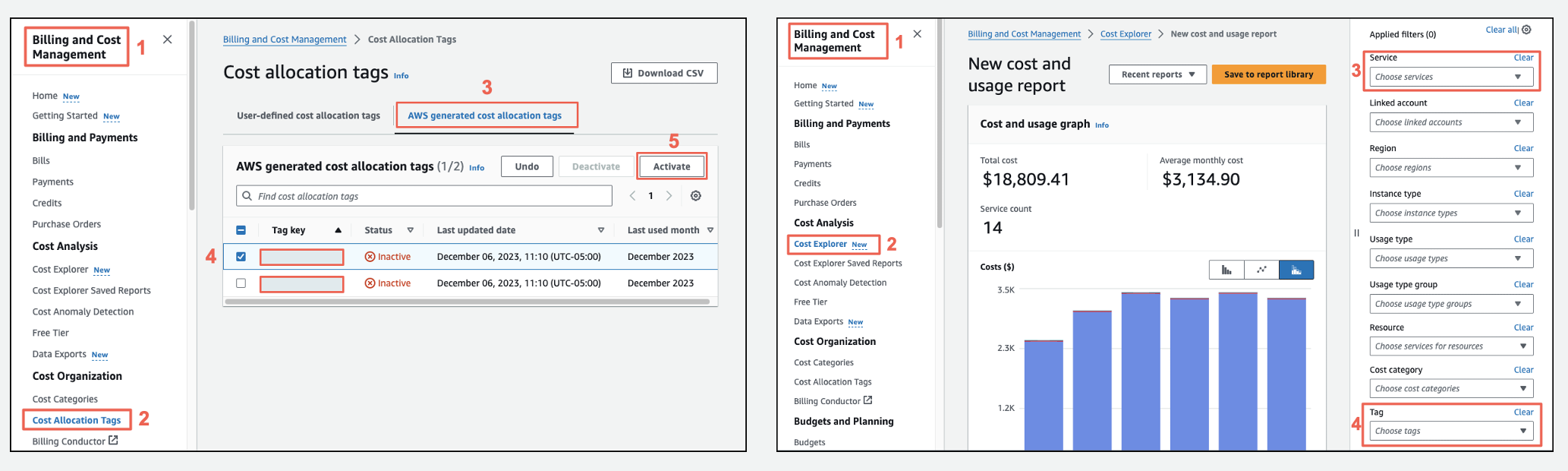Open Cost Anomaly Detection in left screenshot sidebar
This screenshot has width=1568, height=471.
tap(83, 311)
